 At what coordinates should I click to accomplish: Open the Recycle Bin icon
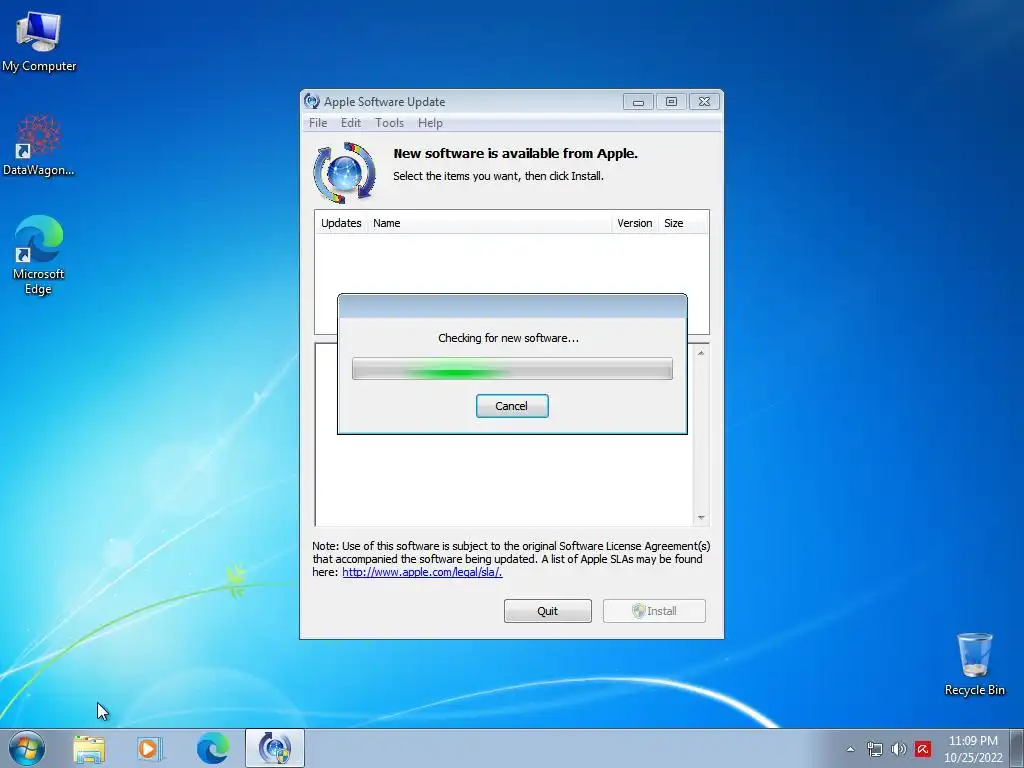pyautogui.click(x=974, y=664)
